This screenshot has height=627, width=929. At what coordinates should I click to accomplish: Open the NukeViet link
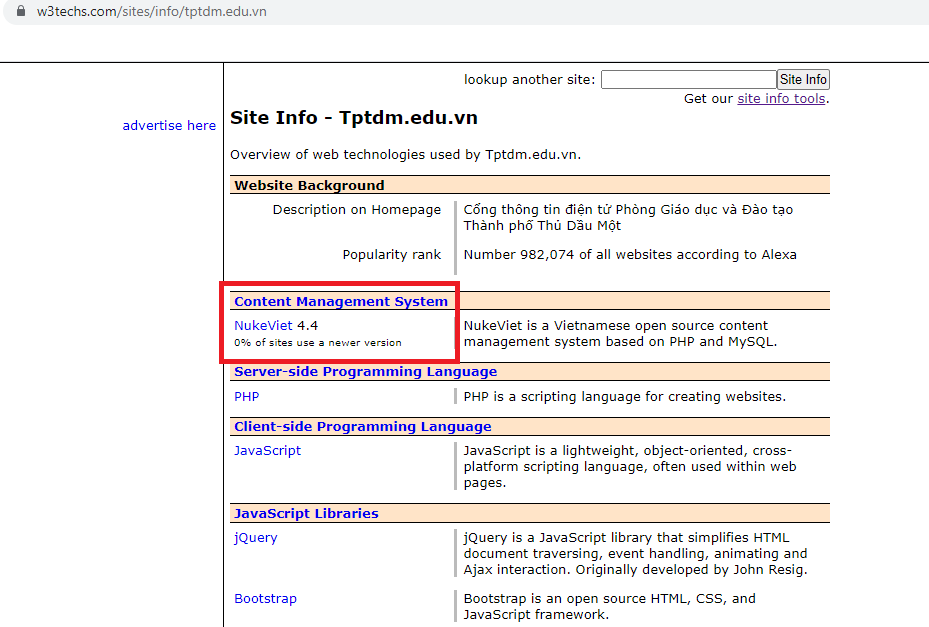tap(263, 325)
